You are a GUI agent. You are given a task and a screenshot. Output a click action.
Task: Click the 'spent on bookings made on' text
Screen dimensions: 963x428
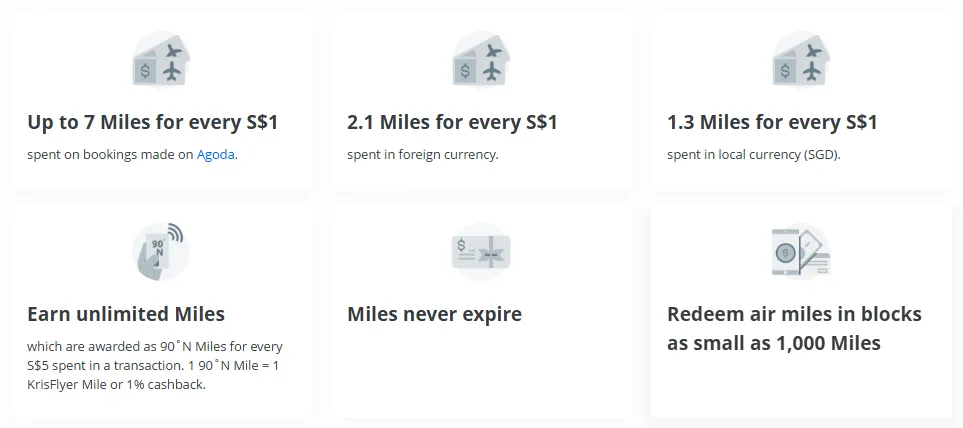(x=110, y=155)
